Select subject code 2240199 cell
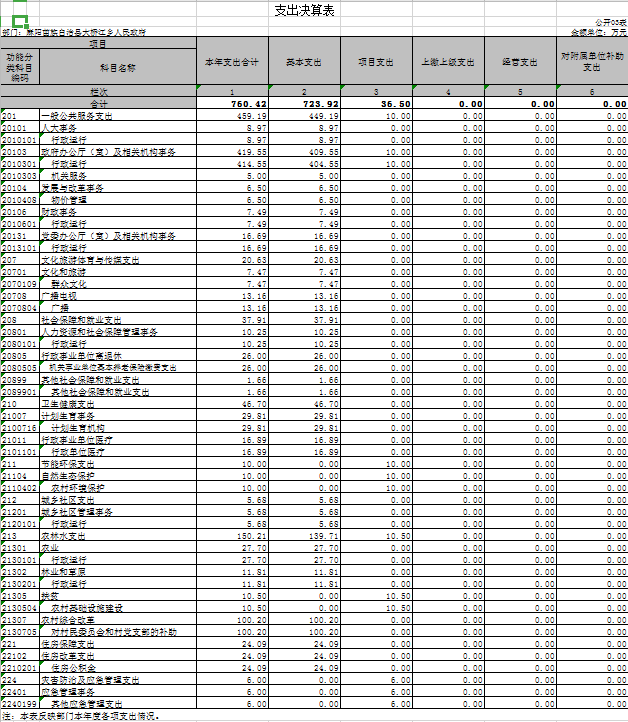 [19, 704]
